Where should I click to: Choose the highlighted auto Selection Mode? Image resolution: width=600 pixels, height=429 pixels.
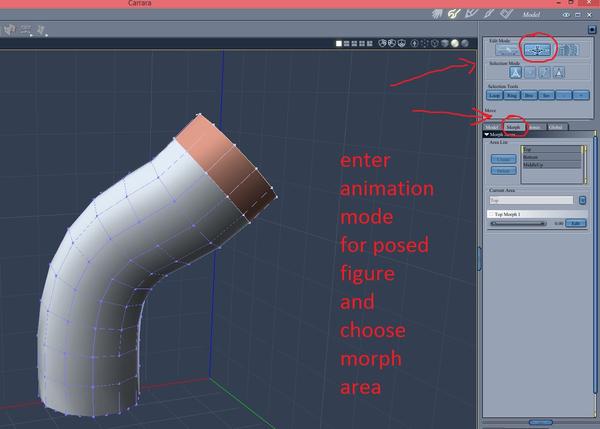(515, 72)
